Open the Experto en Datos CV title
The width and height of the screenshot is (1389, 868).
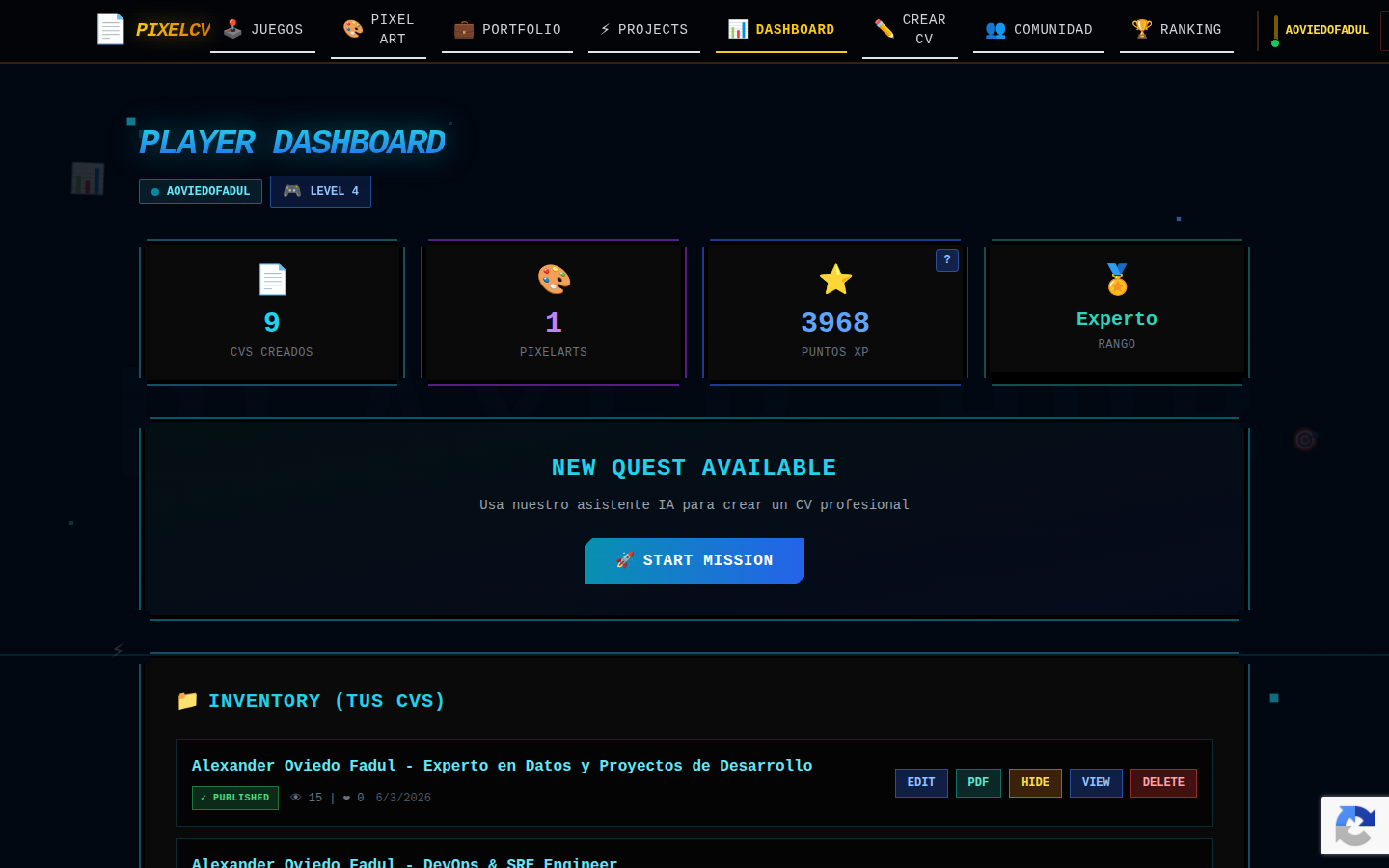point(502,766)
